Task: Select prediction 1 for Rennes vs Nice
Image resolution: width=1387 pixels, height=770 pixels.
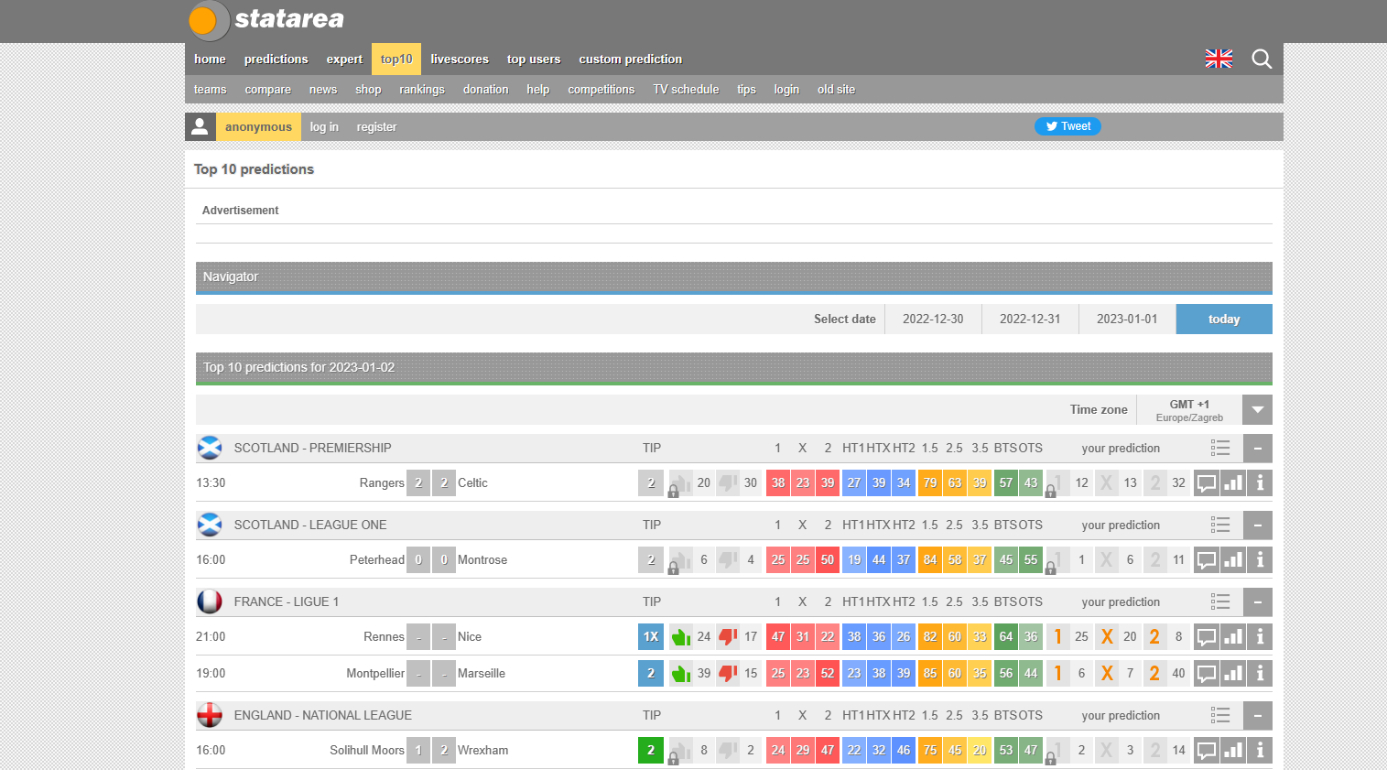Action: [1058, 637]
